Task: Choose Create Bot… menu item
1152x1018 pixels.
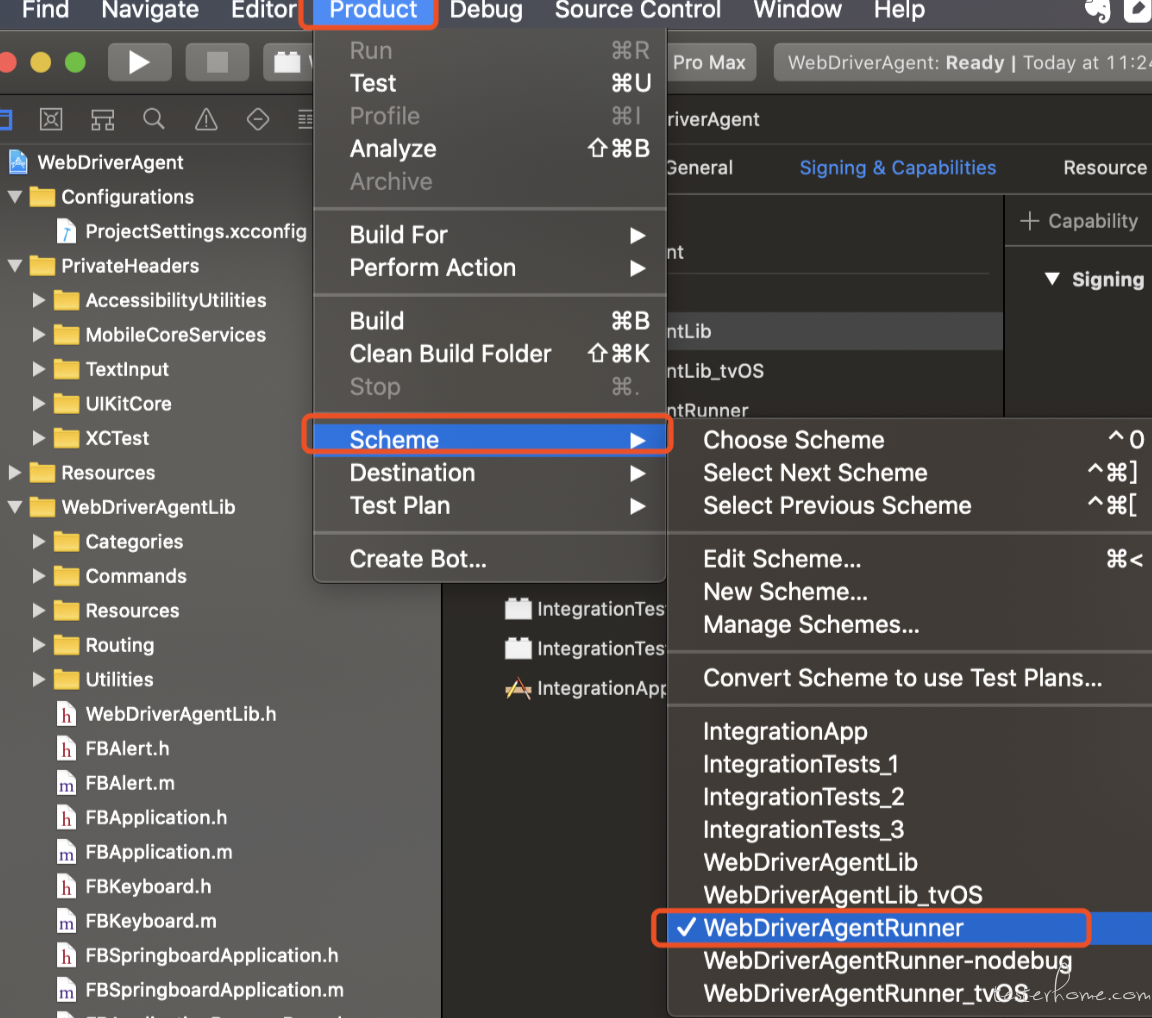Action: [x=489, y=559]
